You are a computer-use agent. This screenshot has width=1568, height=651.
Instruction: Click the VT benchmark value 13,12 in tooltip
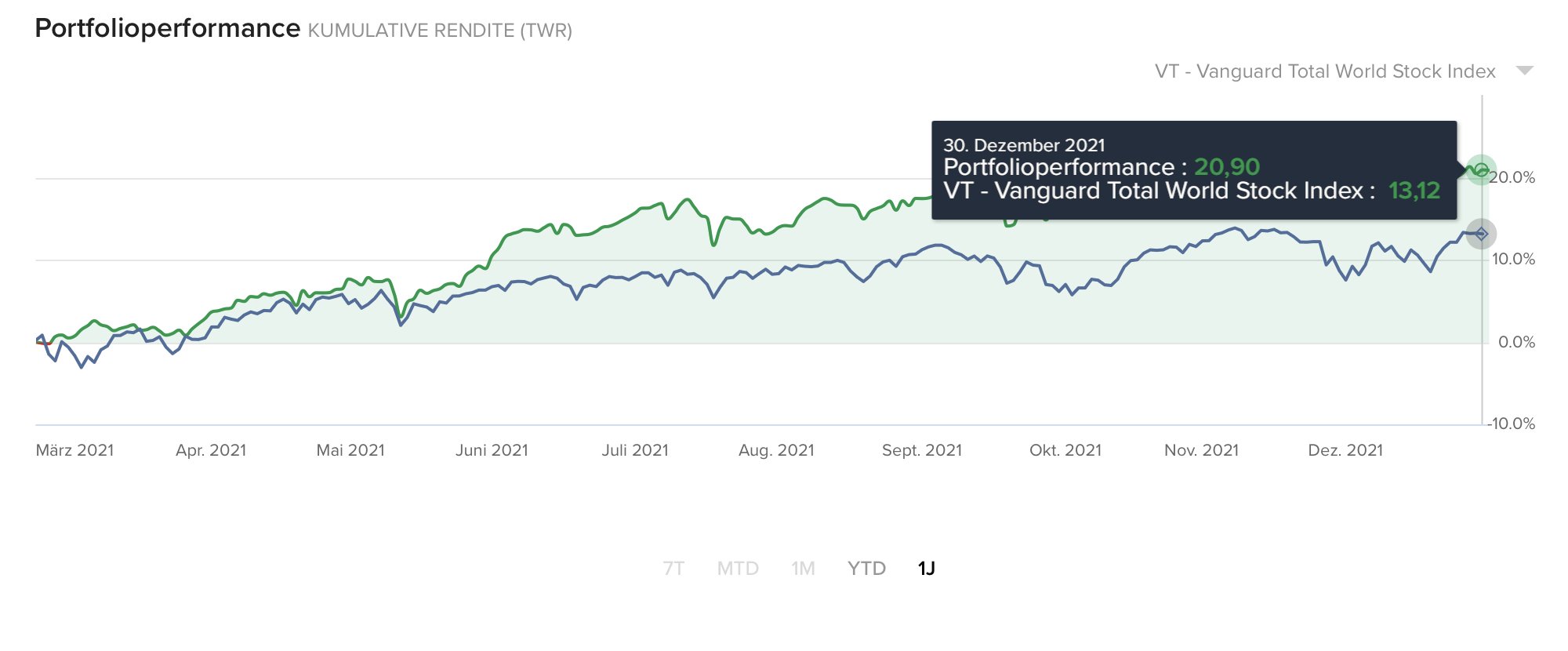tap(1414, 191)
